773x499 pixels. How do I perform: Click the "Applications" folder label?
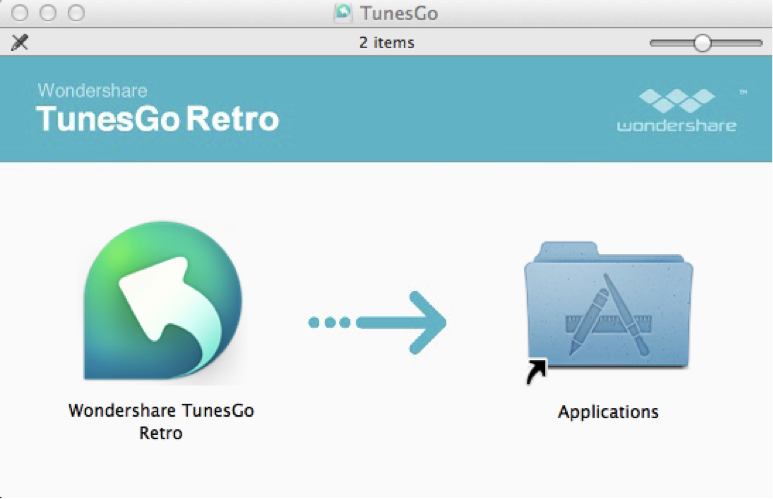click(x=608, y=412)
